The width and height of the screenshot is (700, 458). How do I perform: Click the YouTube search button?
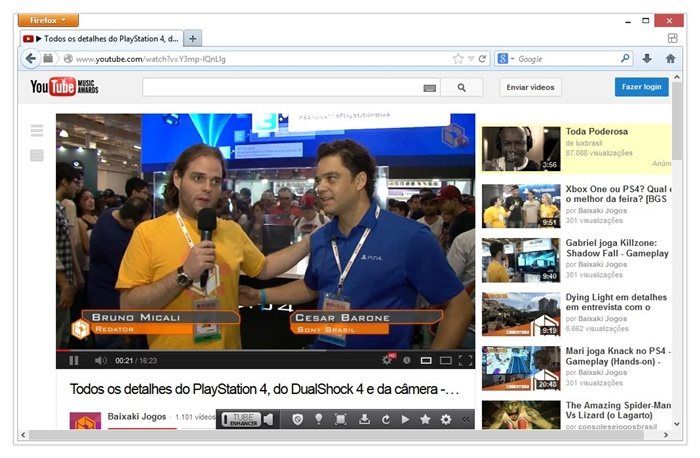462,87
